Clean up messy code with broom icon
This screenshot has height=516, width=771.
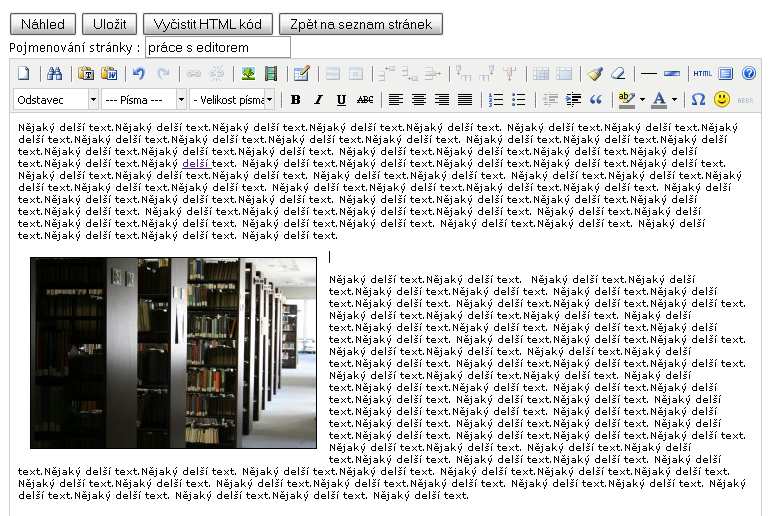point(595,74)
